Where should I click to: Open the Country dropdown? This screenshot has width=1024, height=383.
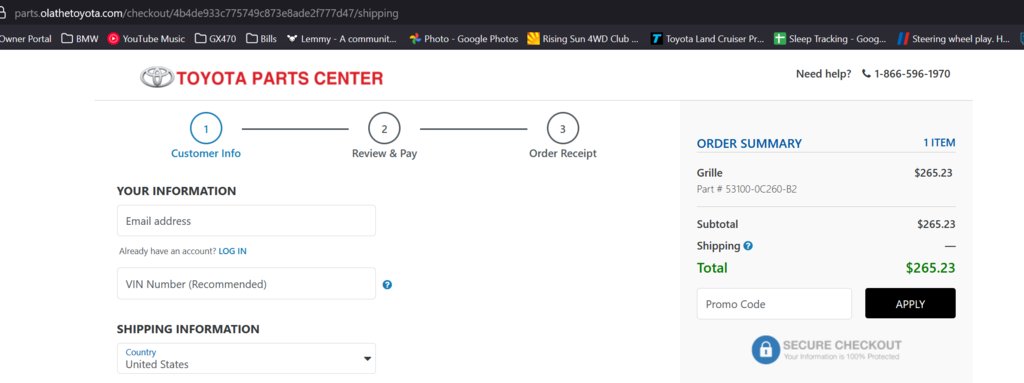[x=246, y=358]
